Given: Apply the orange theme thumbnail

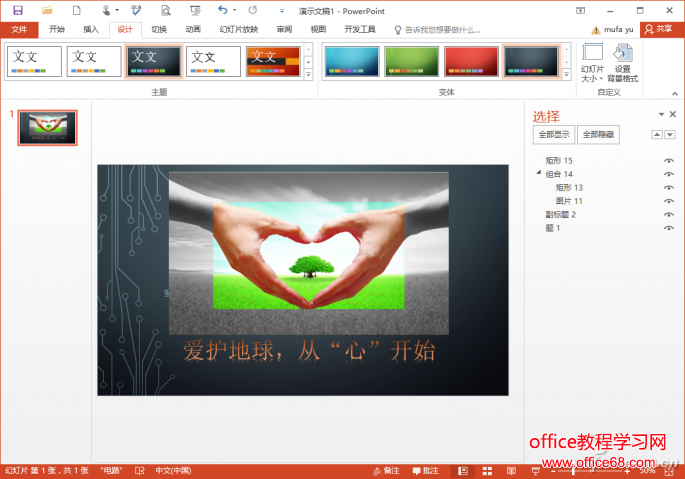Looking at the screenshot, I should pos(273,62).
